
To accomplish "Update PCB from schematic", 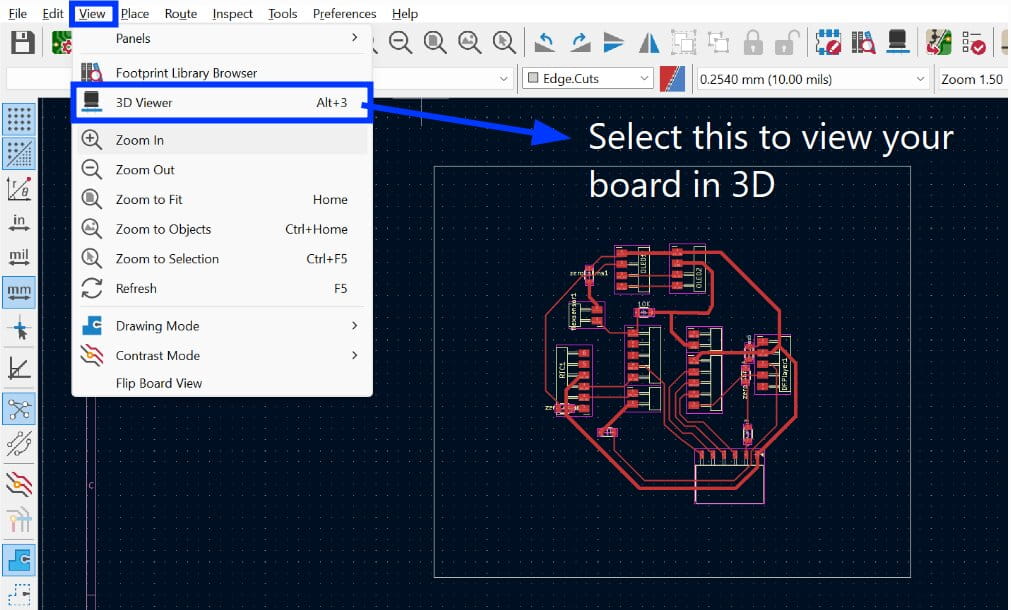I will (x=938, y=43).
